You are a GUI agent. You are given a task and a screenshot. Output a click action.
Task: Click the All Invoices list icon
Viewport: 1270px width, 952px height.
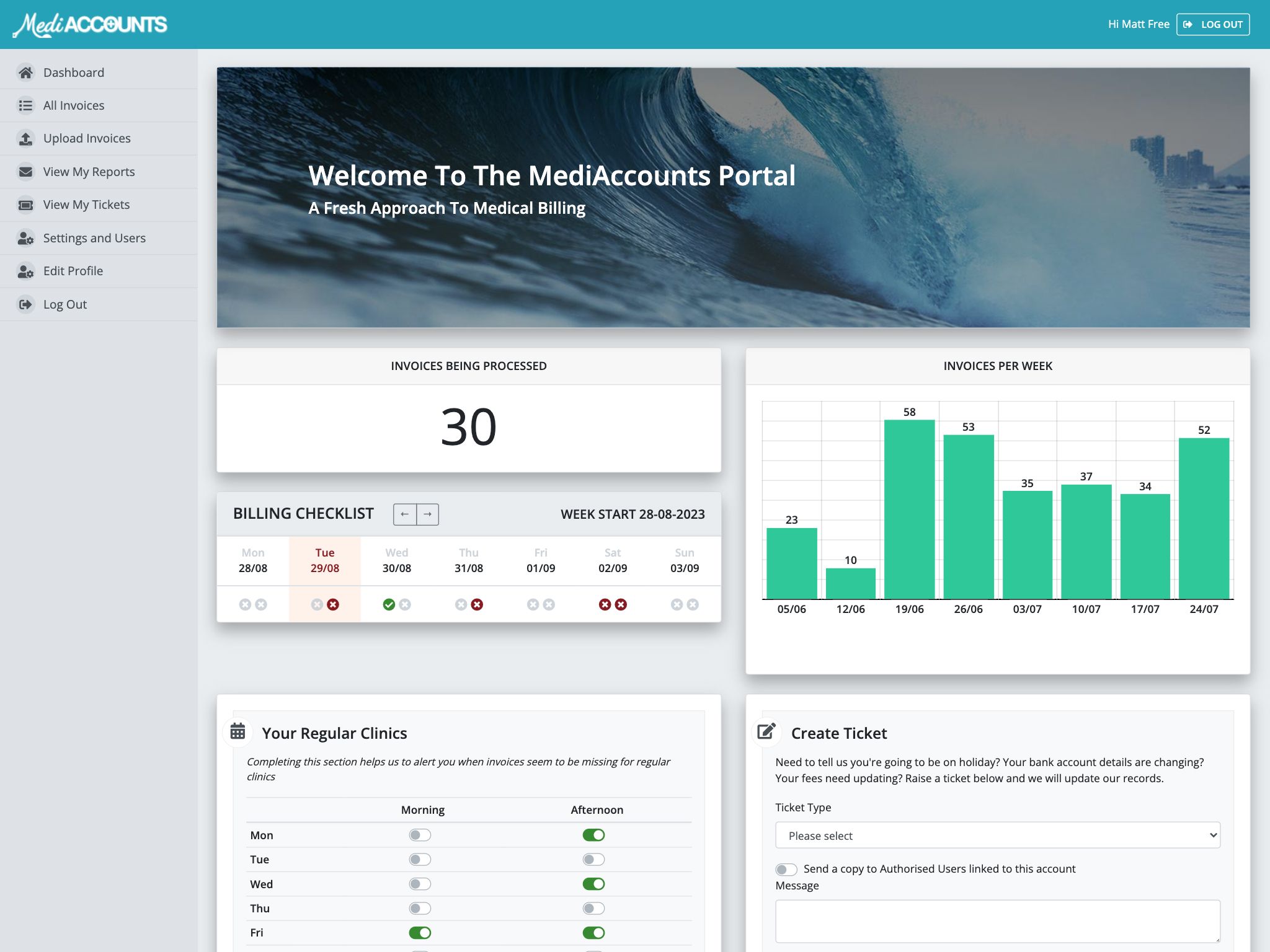click(25, 105)
